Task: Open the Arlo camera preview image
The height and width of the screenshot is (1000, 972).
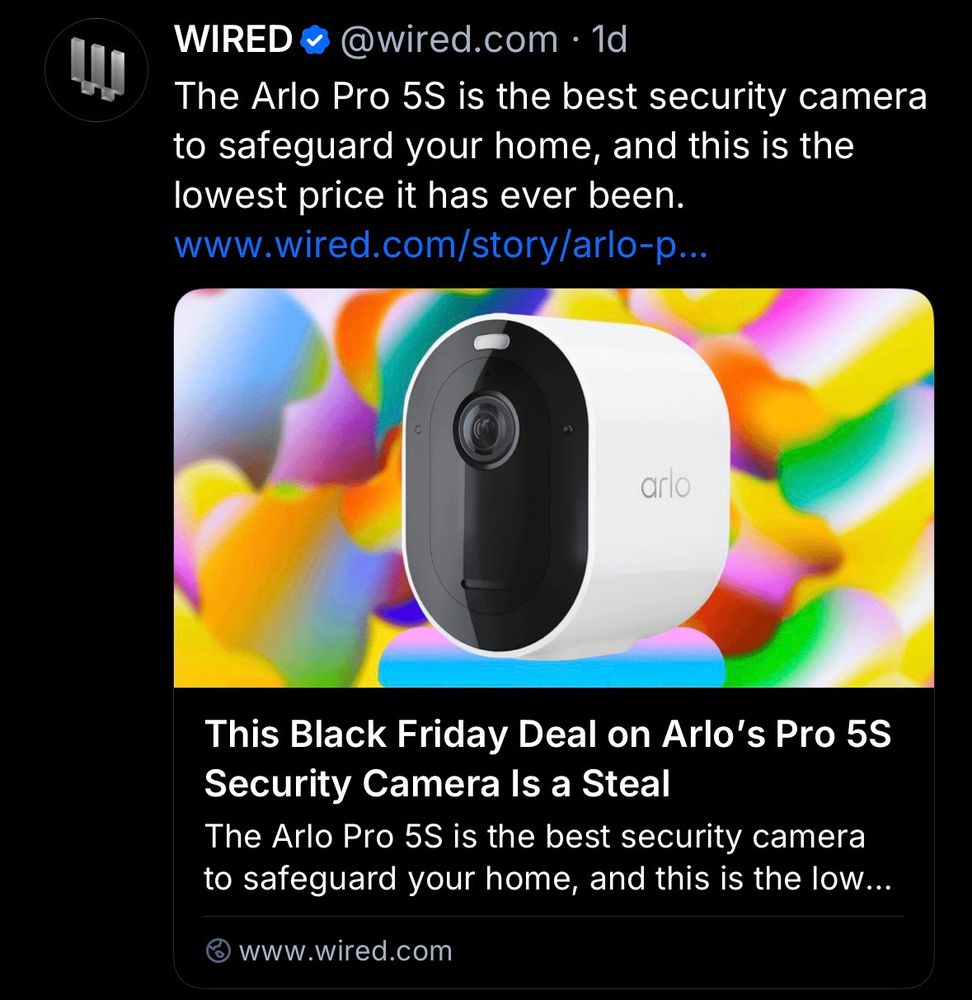Action: coord(554,488)
